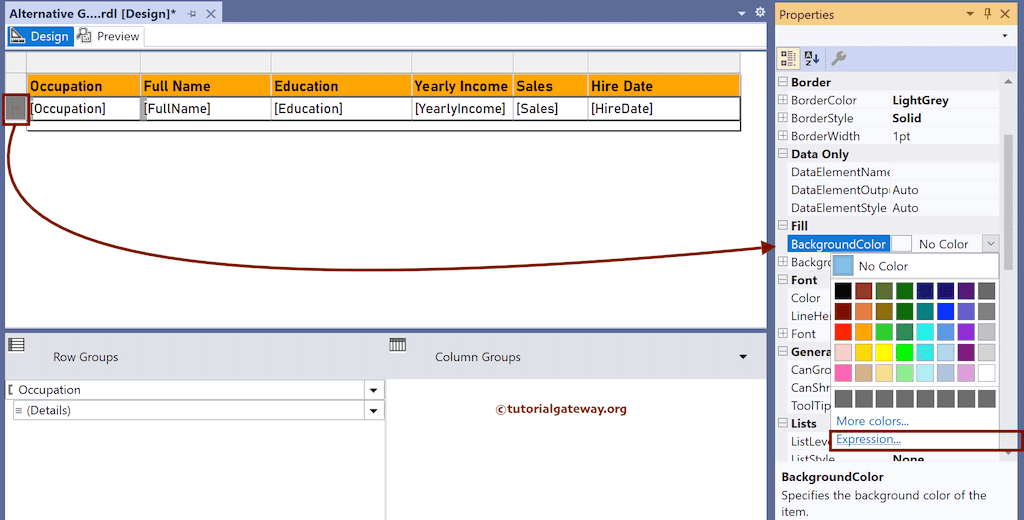Select the Full Name header cell
1024x520 pixels.
pos(206,86)
